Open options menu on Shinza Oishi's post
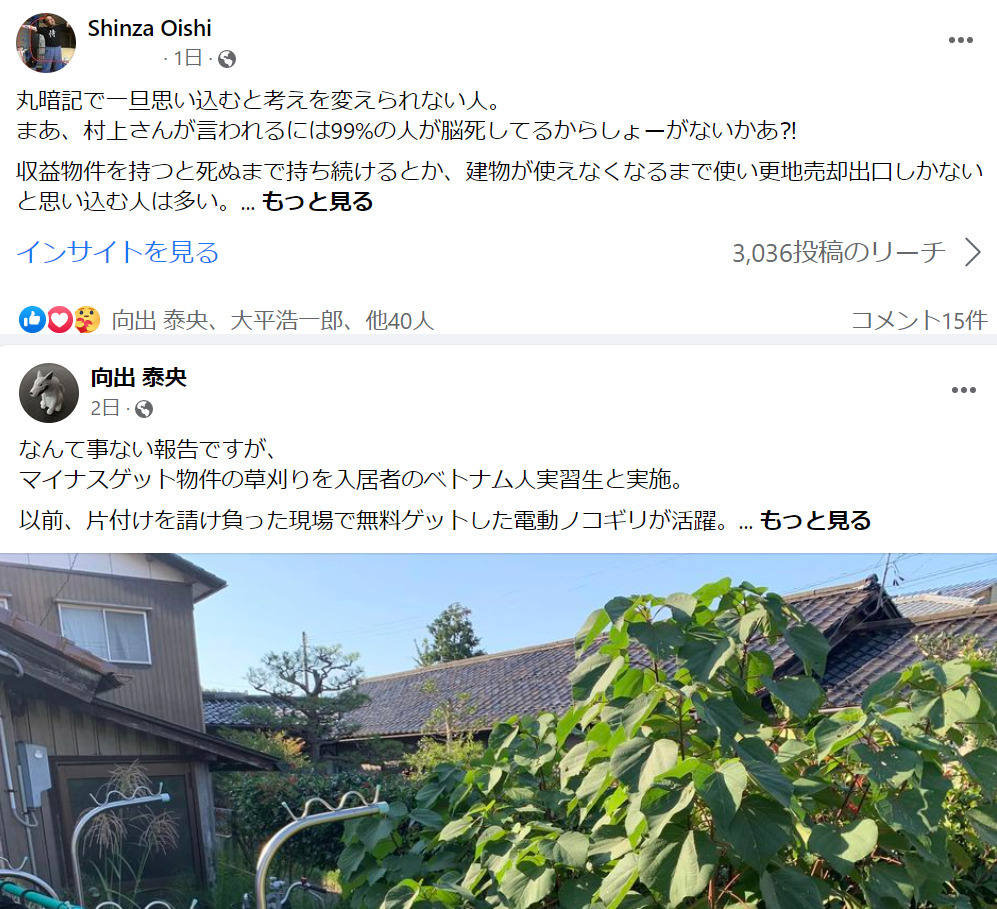The height and width of the screenshot is (909, 997). point(960,40)
